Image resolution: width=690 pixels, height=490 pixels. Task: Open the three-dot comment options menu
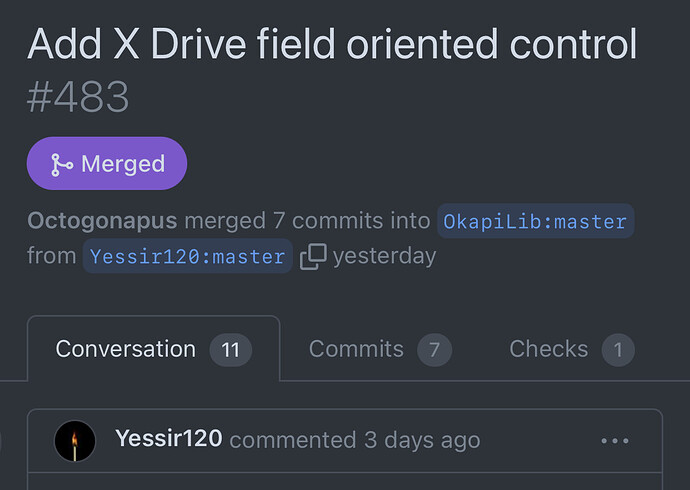615,441
